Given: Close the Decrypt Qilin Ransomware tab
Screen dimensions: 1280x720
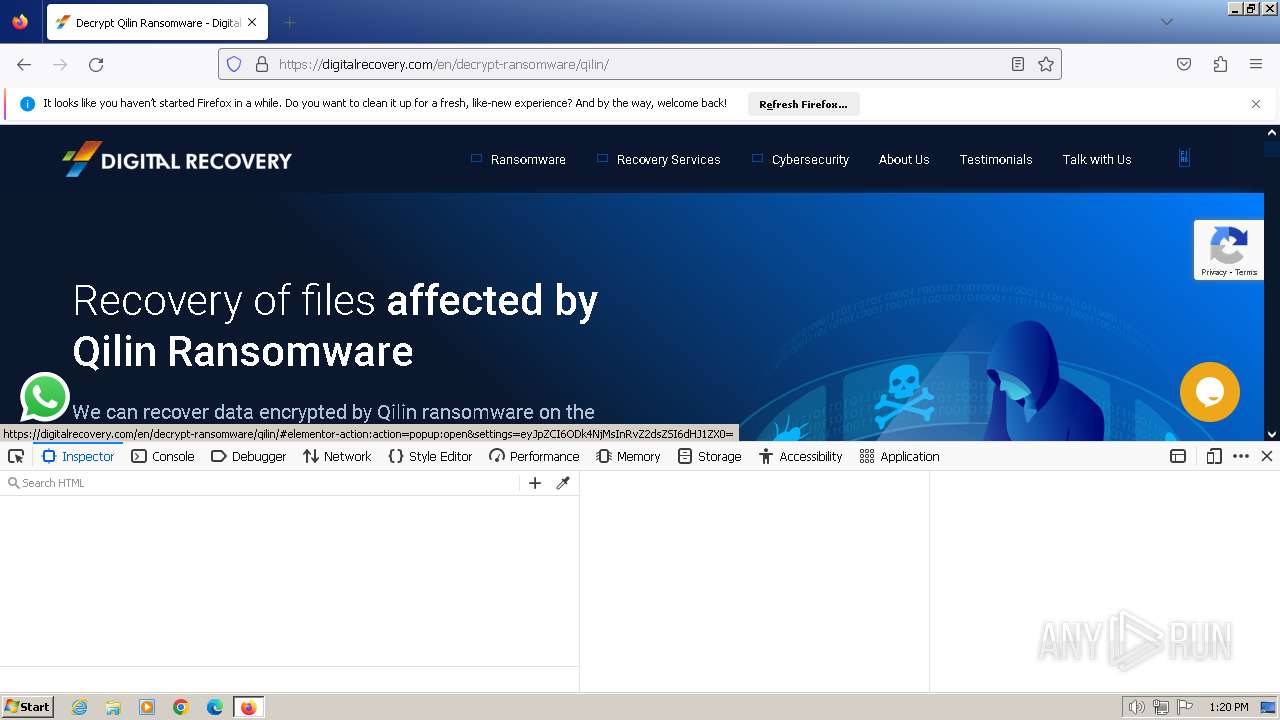Looking at the screenshot, I should (x=252, y=22).
